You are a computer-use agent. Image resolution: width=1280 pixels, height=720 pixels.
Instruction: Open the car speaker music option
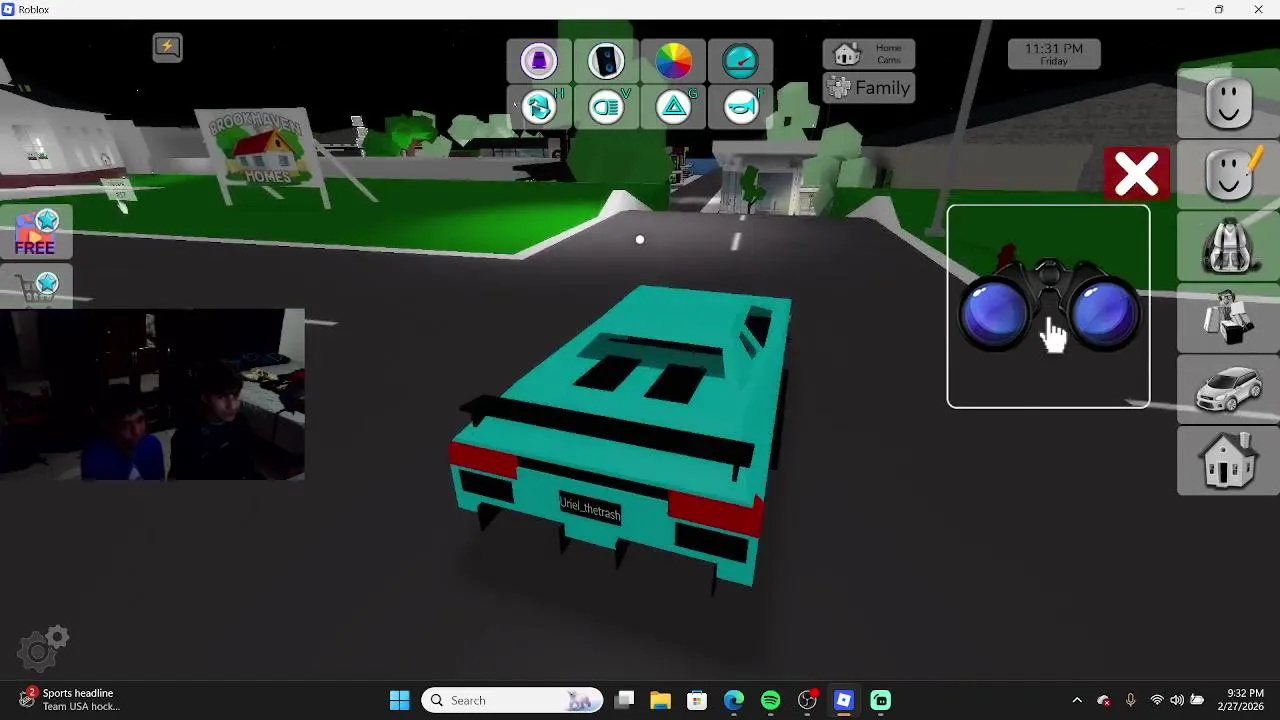606,61
